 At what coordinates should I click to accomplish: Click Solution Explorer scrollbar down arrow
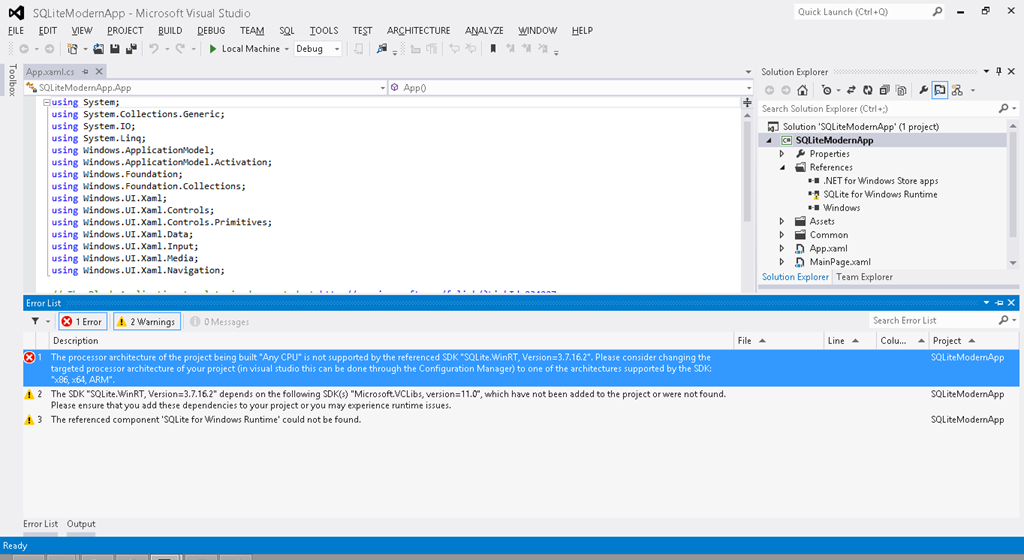point(1013,263)
